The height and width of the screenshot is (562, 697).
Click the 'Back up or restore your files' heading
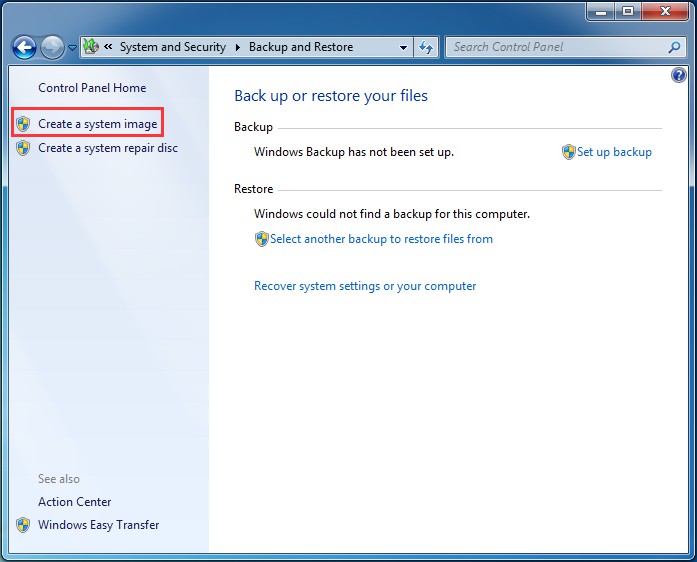[x=331, y=96]
